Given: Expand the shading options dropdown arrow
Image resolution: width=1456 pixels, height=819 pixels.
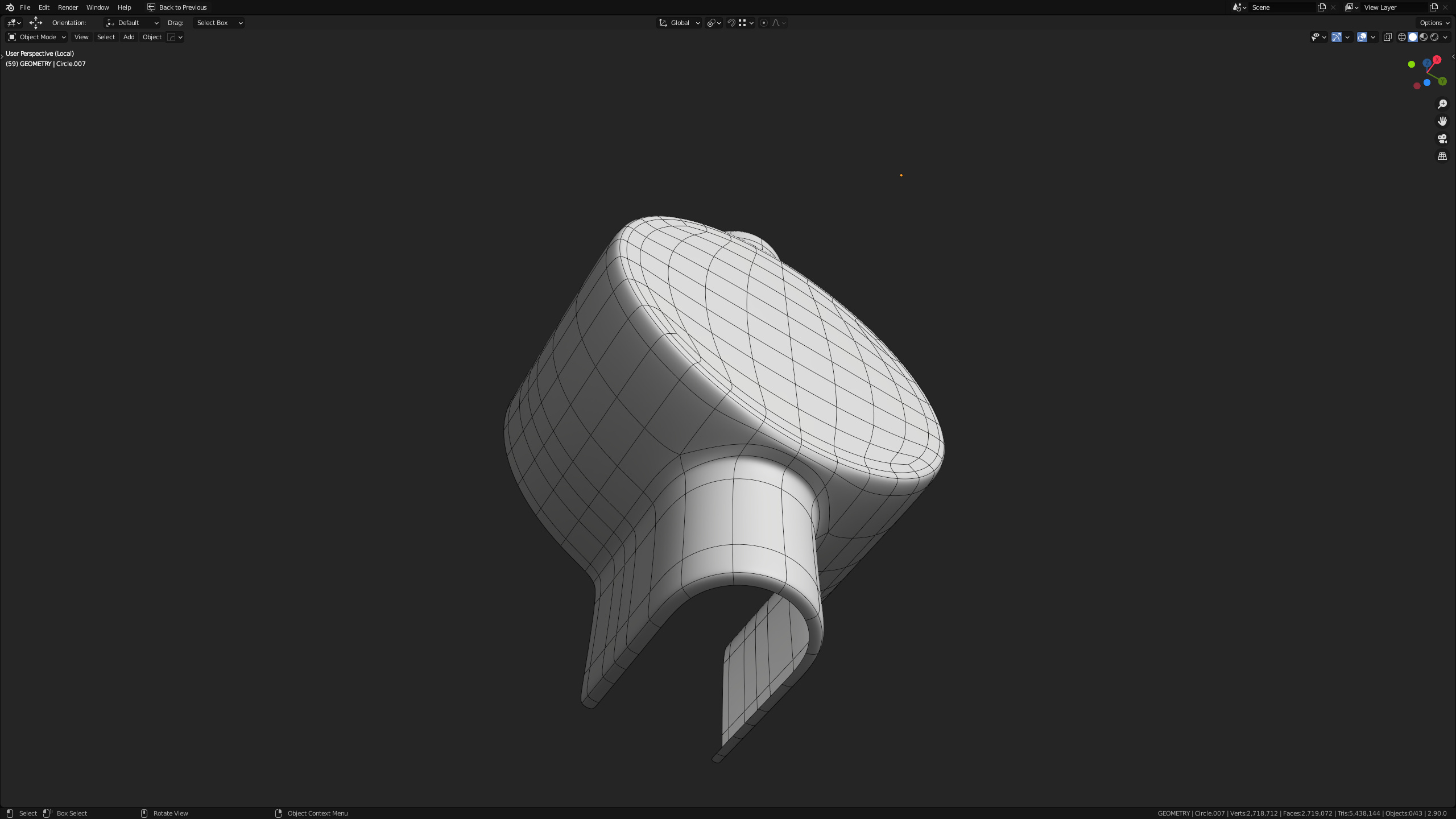Looking at the screenshot, I should (x=1445, y=37).
